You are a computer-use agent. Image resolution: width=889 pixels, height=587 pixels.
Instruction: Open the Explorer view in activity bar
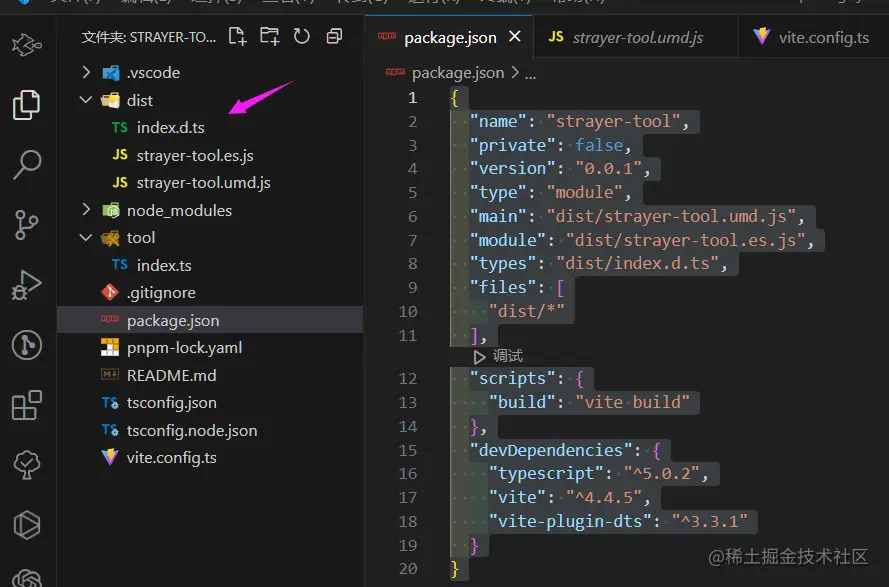click(27, 105)
